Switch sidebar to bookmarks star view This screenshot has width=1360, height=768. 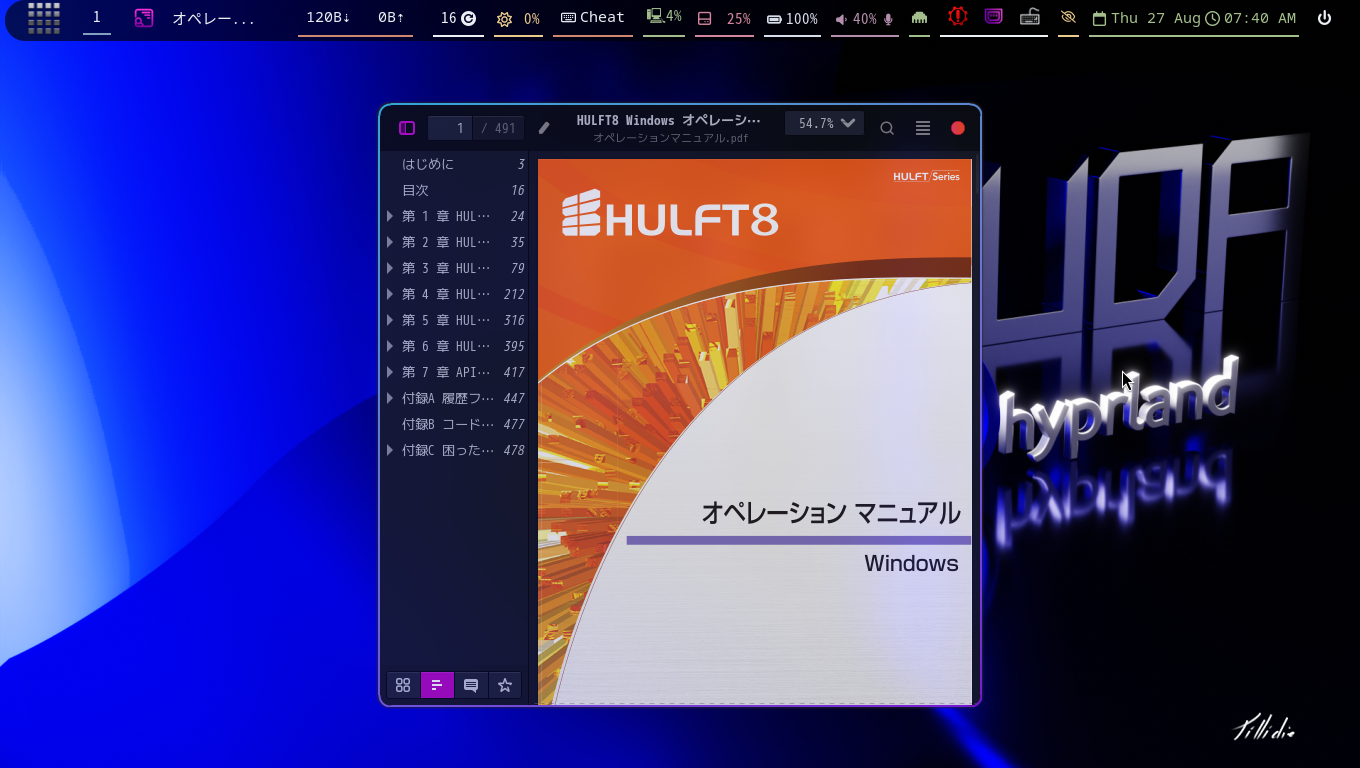point(505,685)
